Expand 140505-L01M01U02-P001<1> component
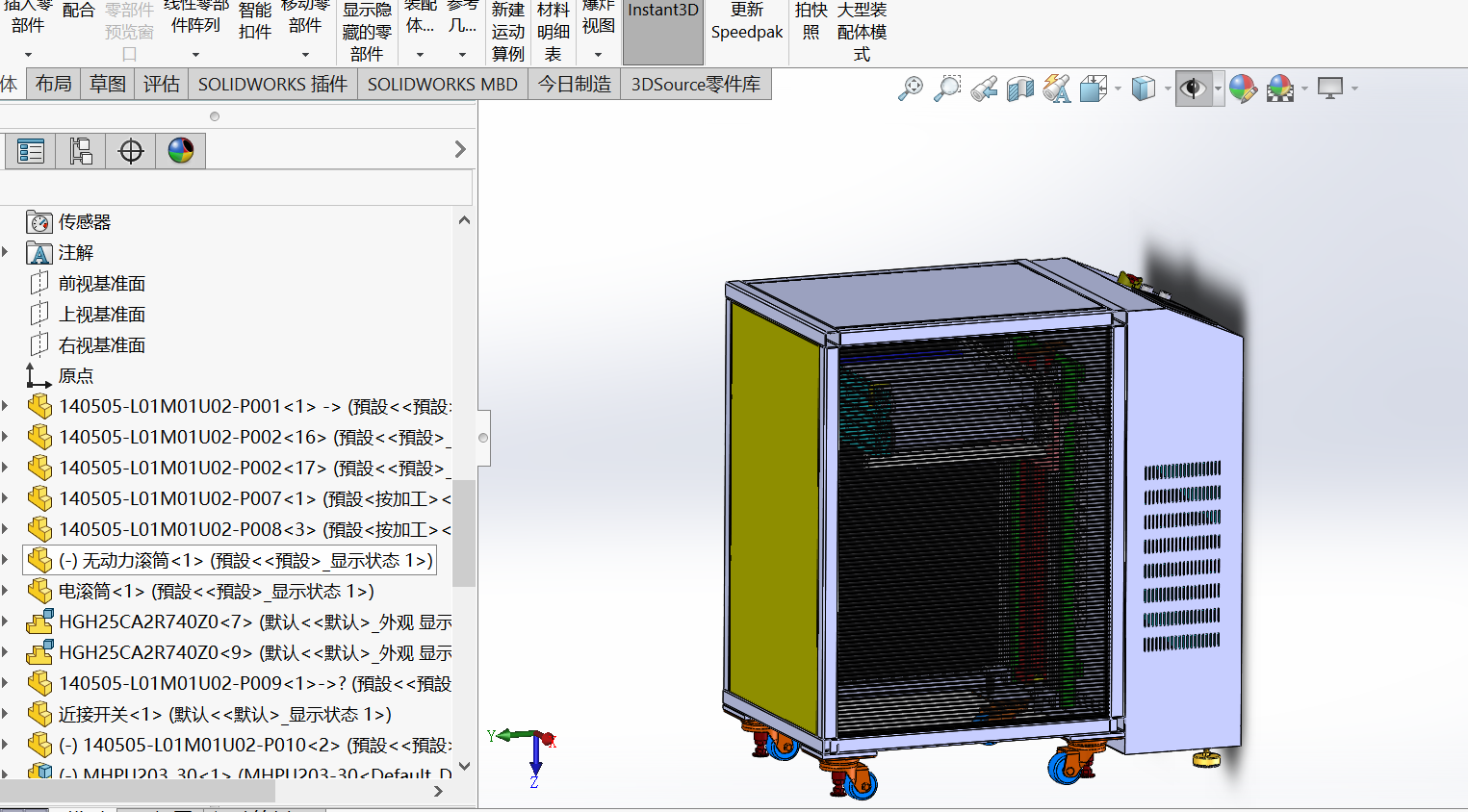This screenshot has height=812, width=1468. (5, 406)
